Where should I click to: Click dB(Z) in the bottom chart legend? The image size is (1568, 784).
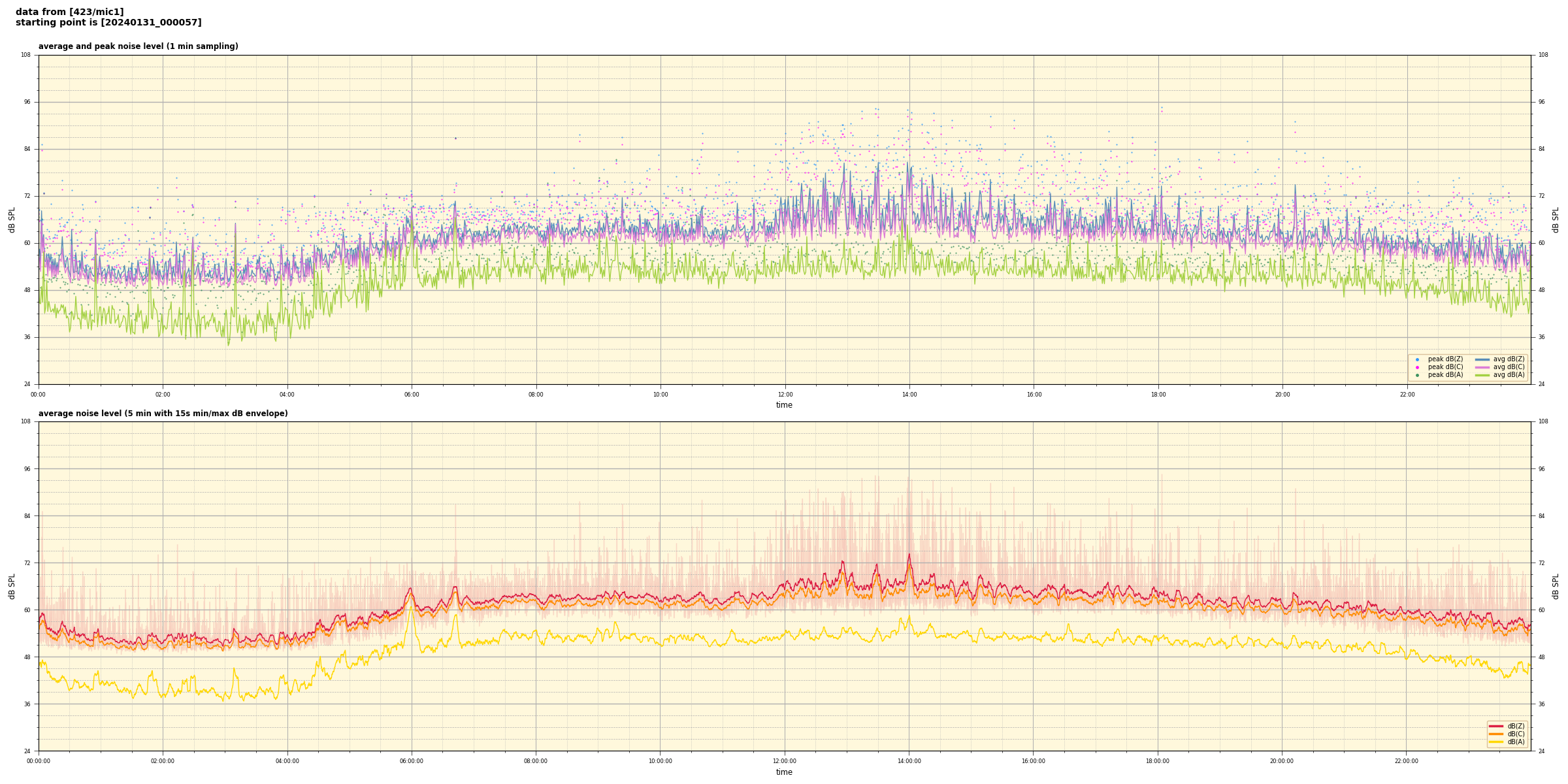(x=1514, y=726)
